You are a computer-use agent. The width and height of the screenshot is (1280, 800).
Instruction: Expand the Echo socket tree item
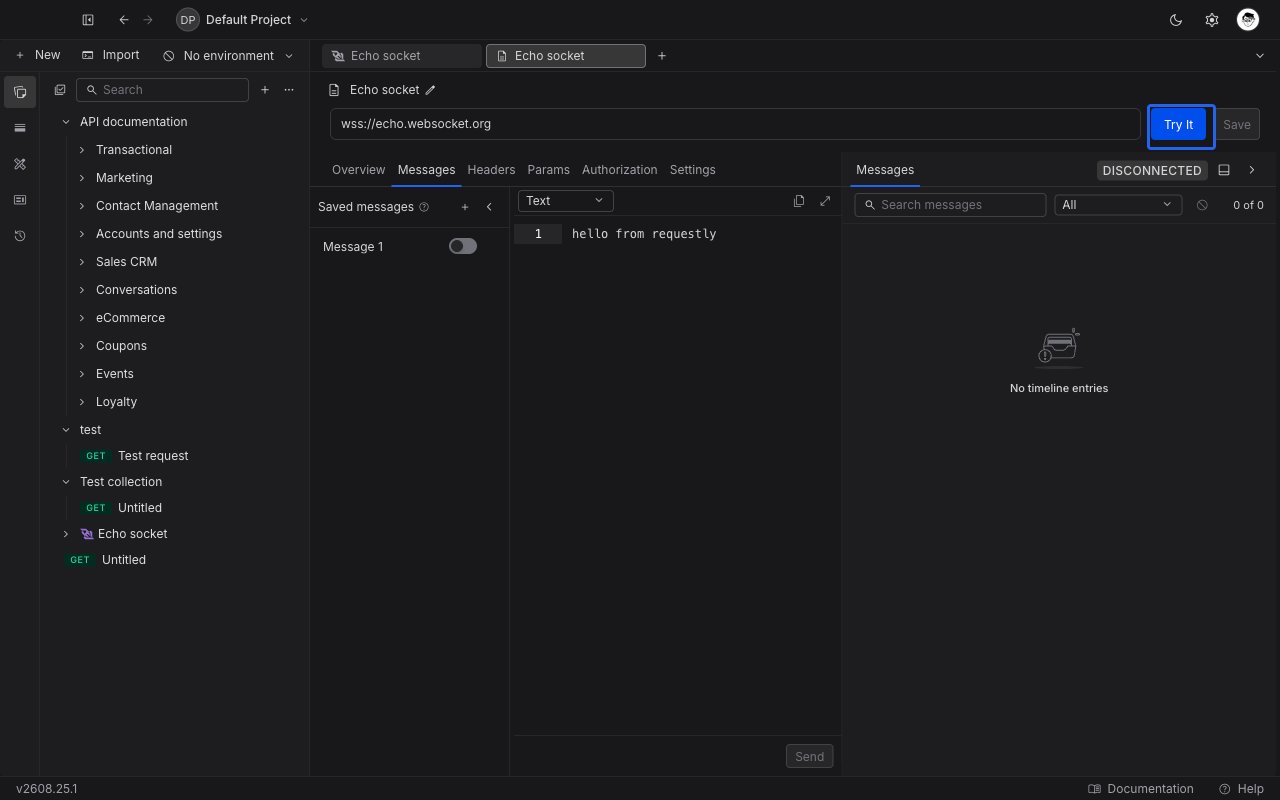pyautogui.click(x=66, y=534)
